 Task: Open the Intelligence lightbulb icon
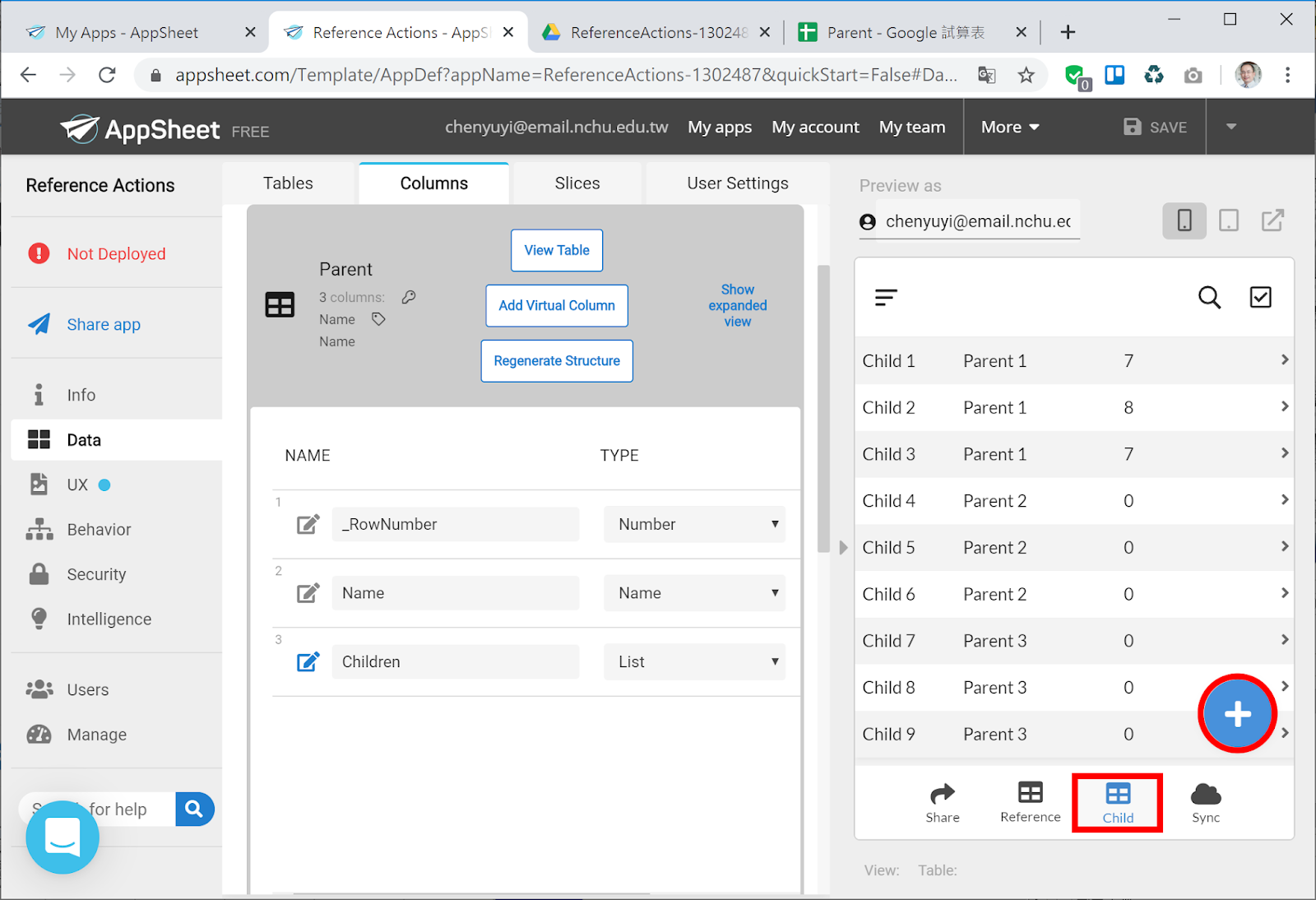[x=39, y=619]
